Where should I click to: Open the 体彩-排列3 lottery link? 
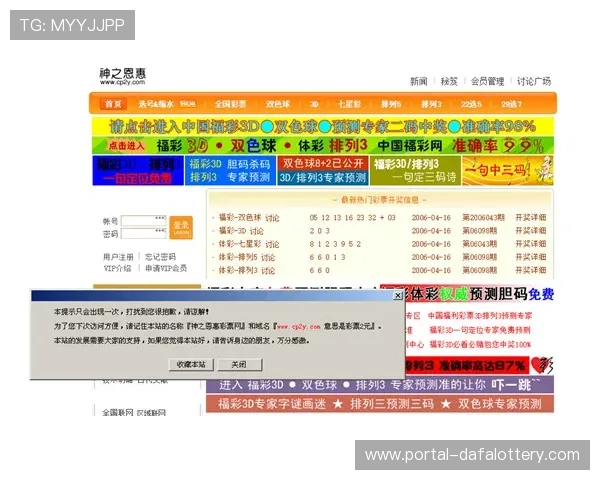tap(238, 270)
